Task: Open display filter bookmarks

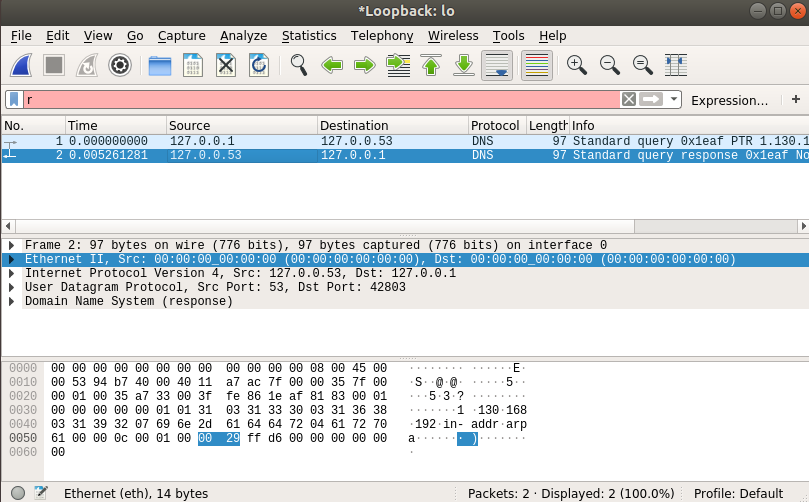Action: tap(14, 100)
